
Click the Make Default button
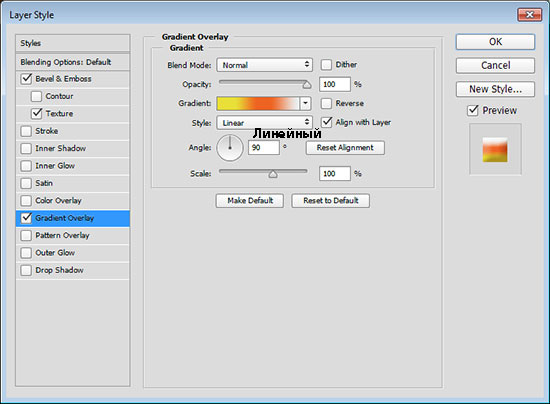250,201
